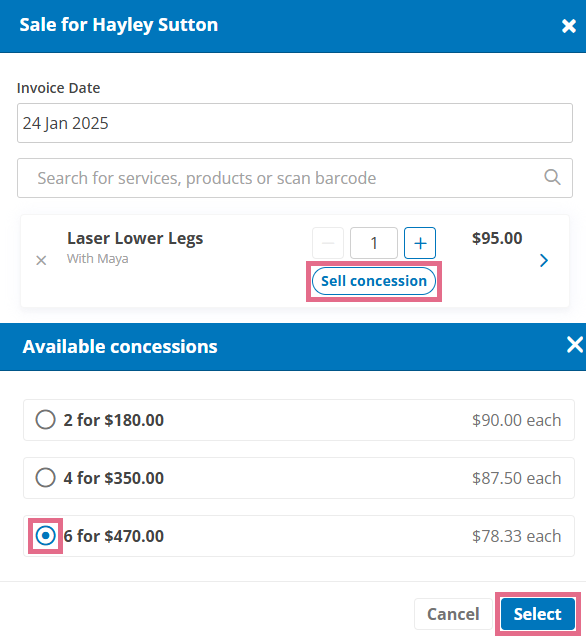Click the quantity value field

374,243
